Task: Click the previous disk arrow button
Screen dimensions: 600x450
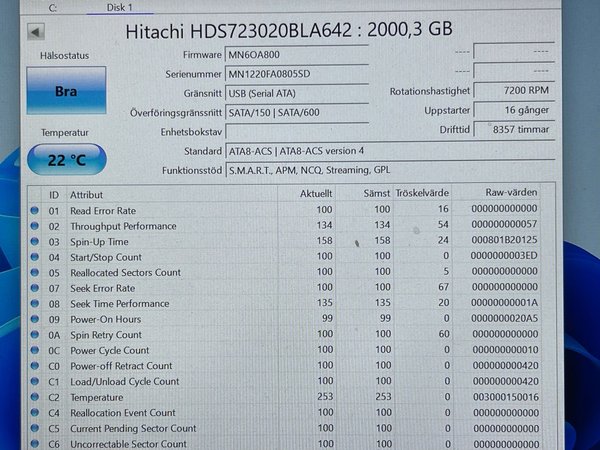Action: point(37,31)
